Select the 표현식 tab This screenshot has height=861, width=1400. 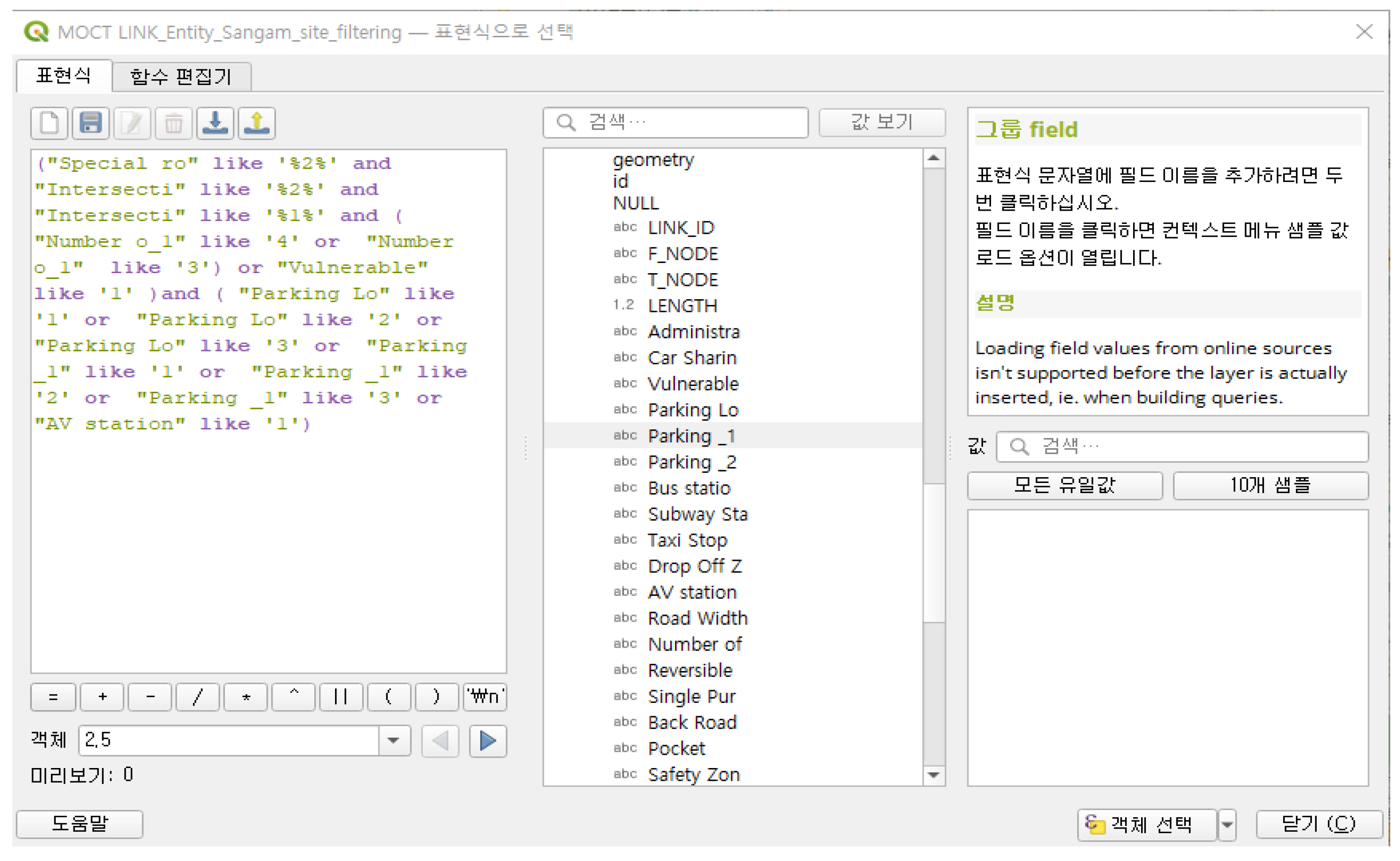pos(64,75)
